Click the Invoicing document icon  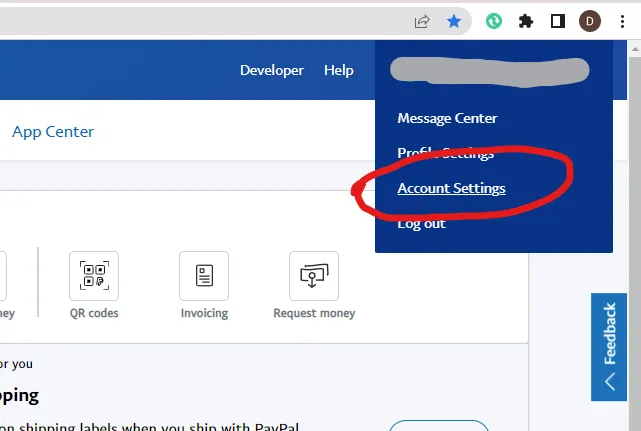[x=204, y=276]
